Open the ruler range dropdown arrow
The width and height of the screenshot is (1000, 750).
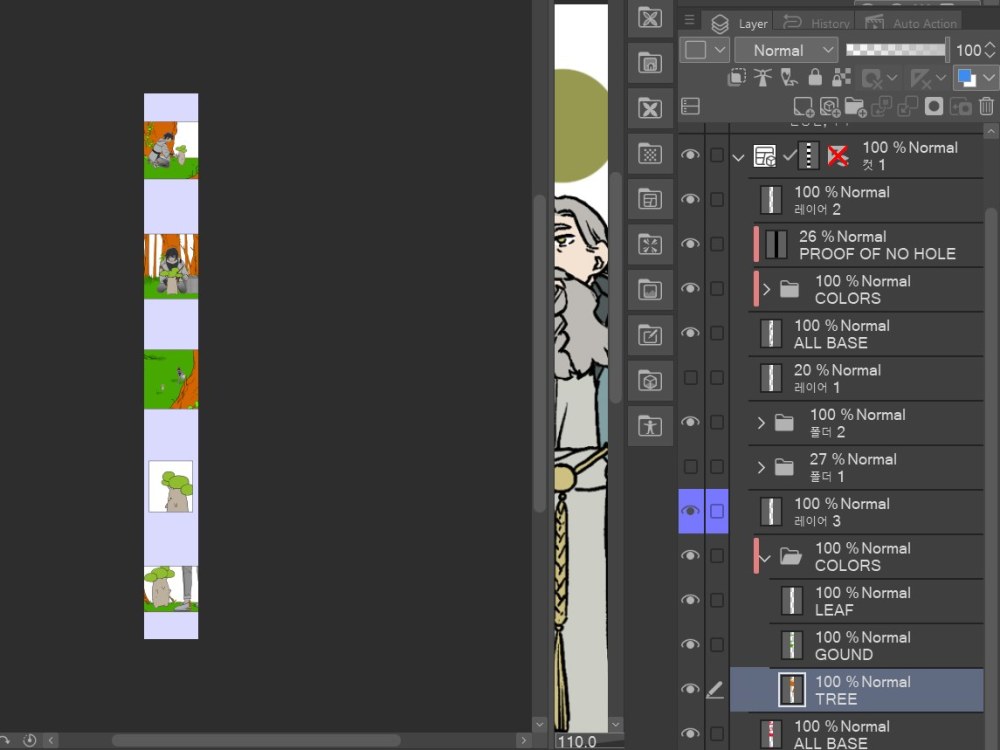pos(941,78)
